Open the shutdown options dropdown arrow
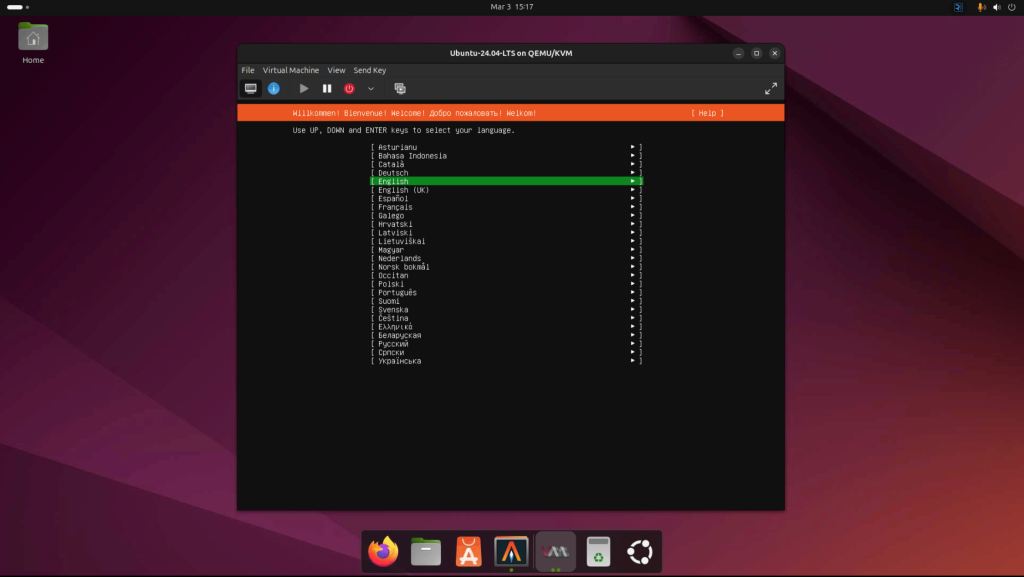The width and height of the screenshot is (1024, 577). 370,88
